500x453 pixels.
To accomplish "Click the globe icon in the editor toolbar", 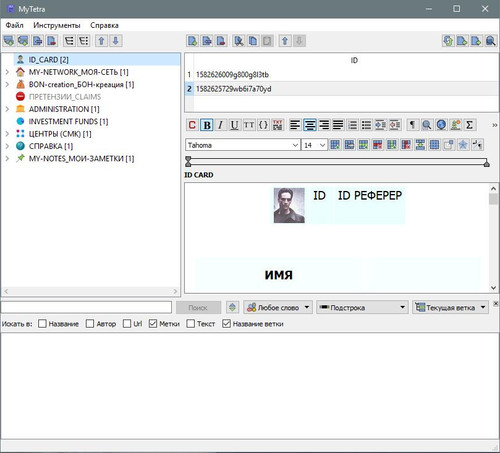I will tap(441, 125).
